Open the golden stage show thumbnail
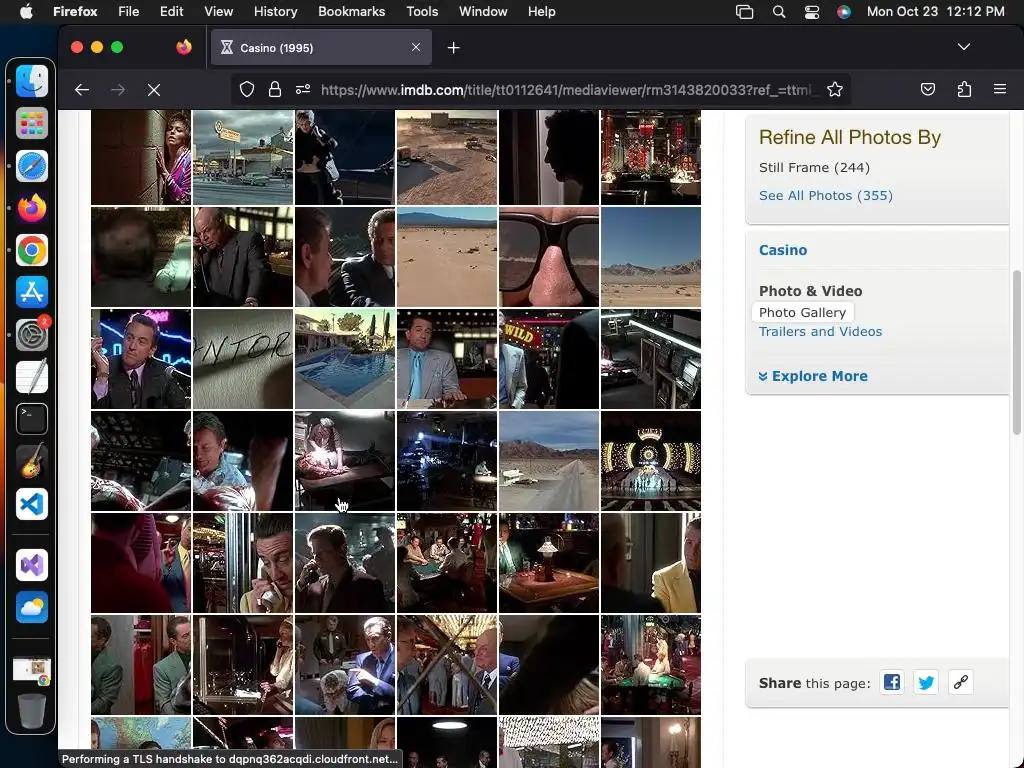 pyautogui.click(x=650, y=461)
